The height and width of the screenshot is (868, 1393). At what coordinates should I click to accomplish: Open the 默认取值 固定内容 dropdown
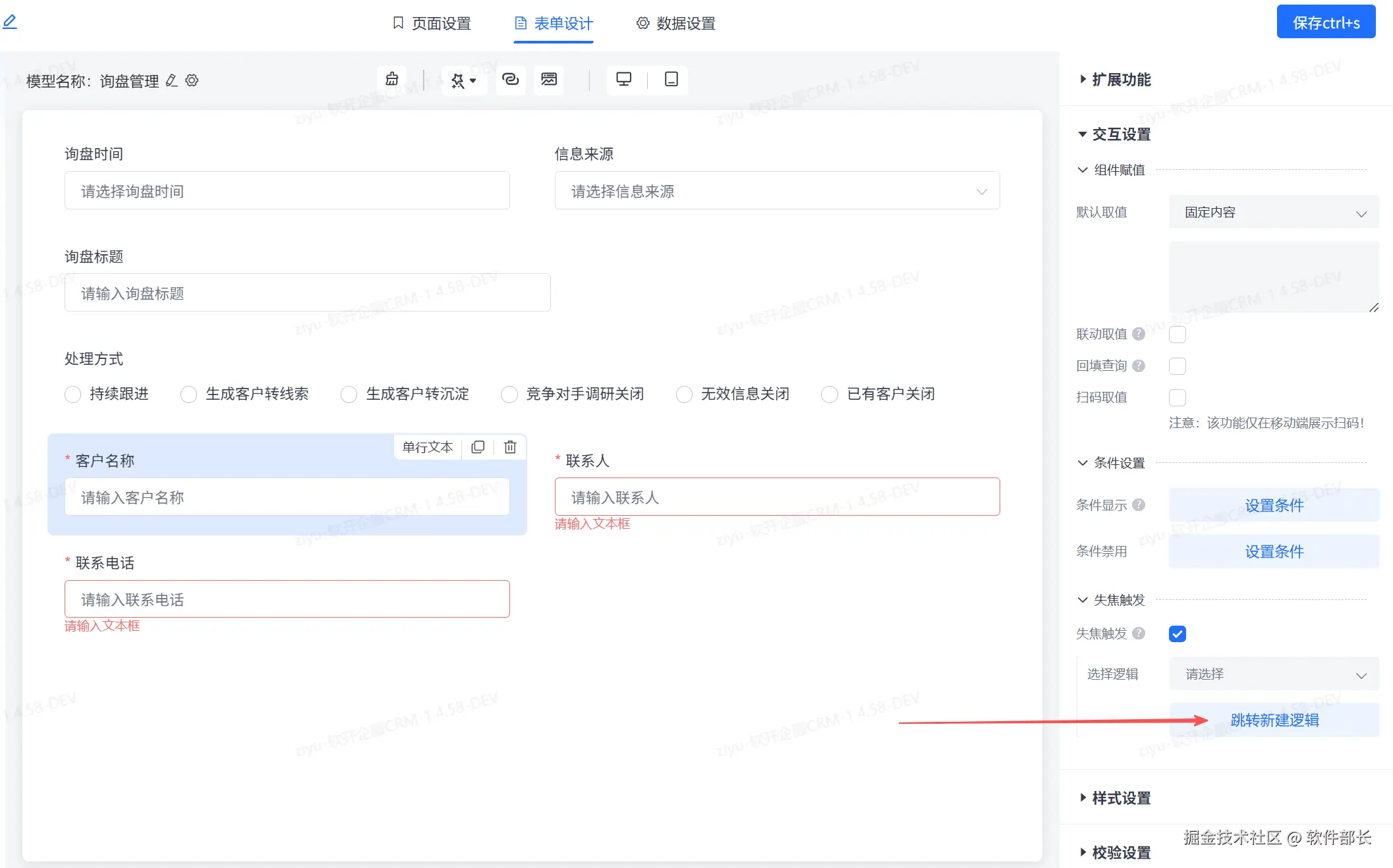pos(1273,213)
